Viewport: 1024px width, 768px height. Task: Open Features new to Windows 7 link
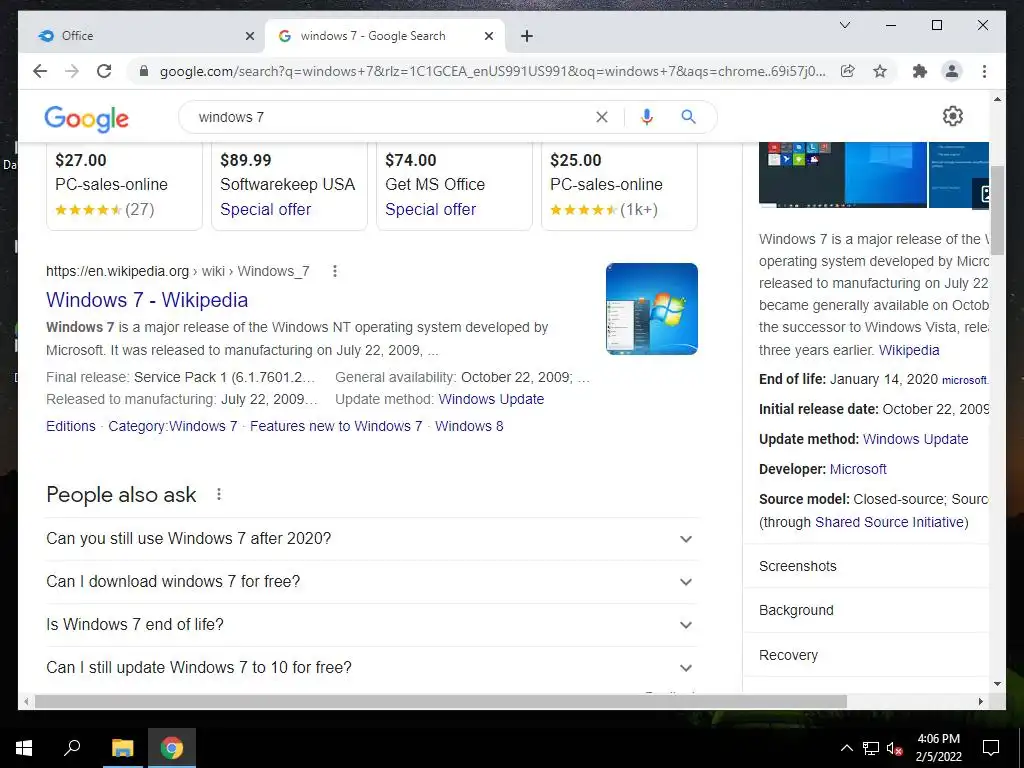[336, 426]
